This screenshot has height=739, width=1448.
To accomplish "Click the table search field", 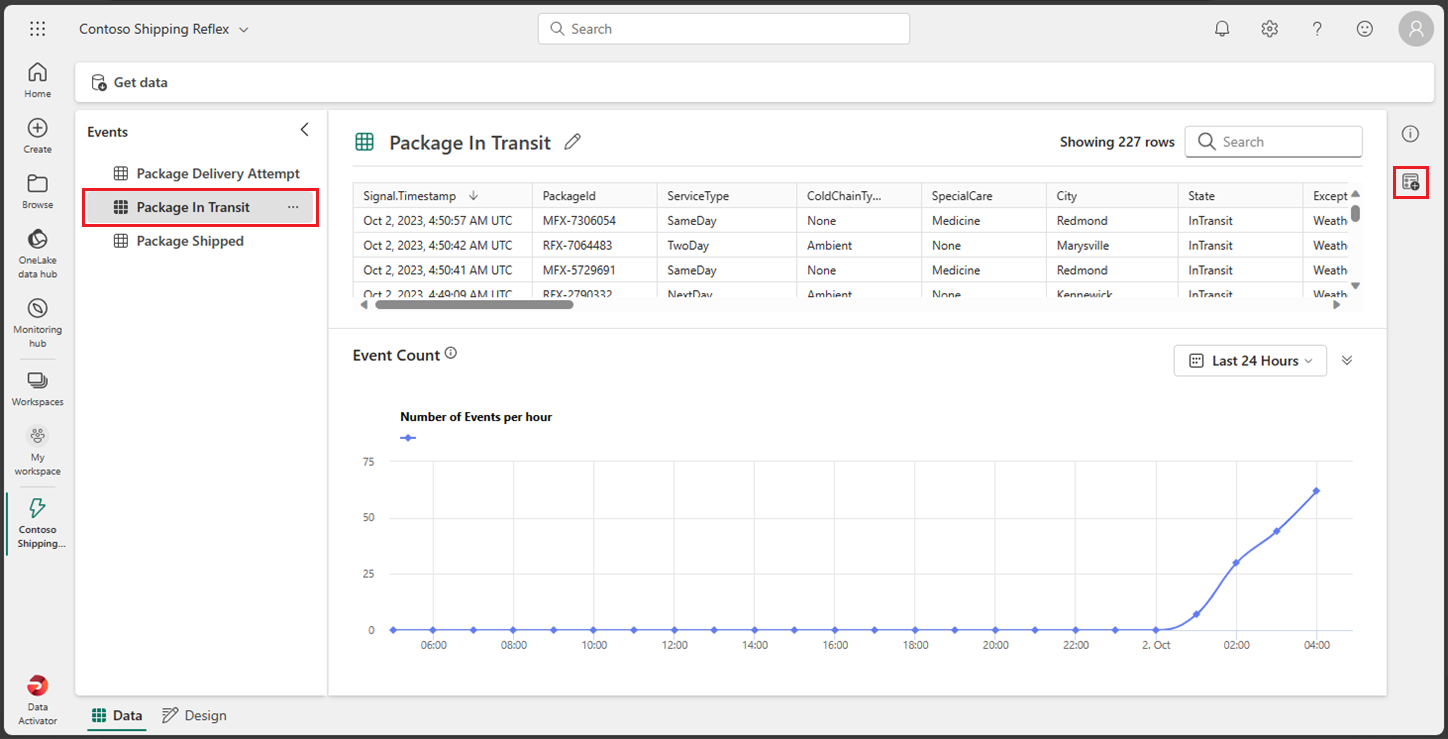I will pos(1273,141).
